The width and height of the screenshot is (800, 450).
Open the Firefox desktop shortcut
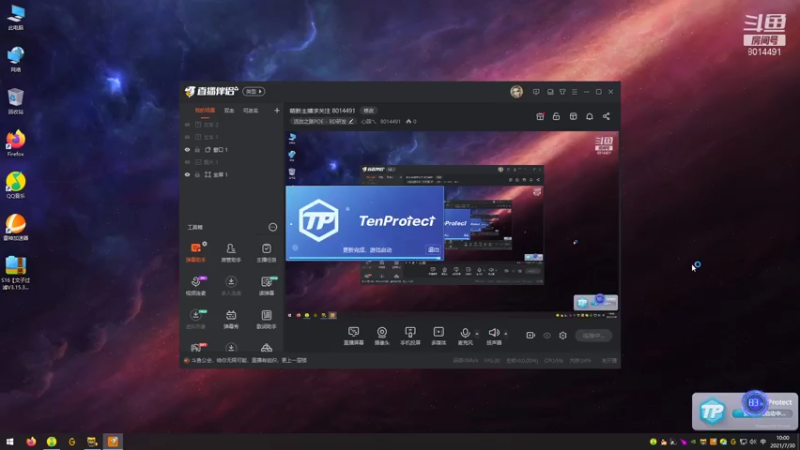(15, 143)
